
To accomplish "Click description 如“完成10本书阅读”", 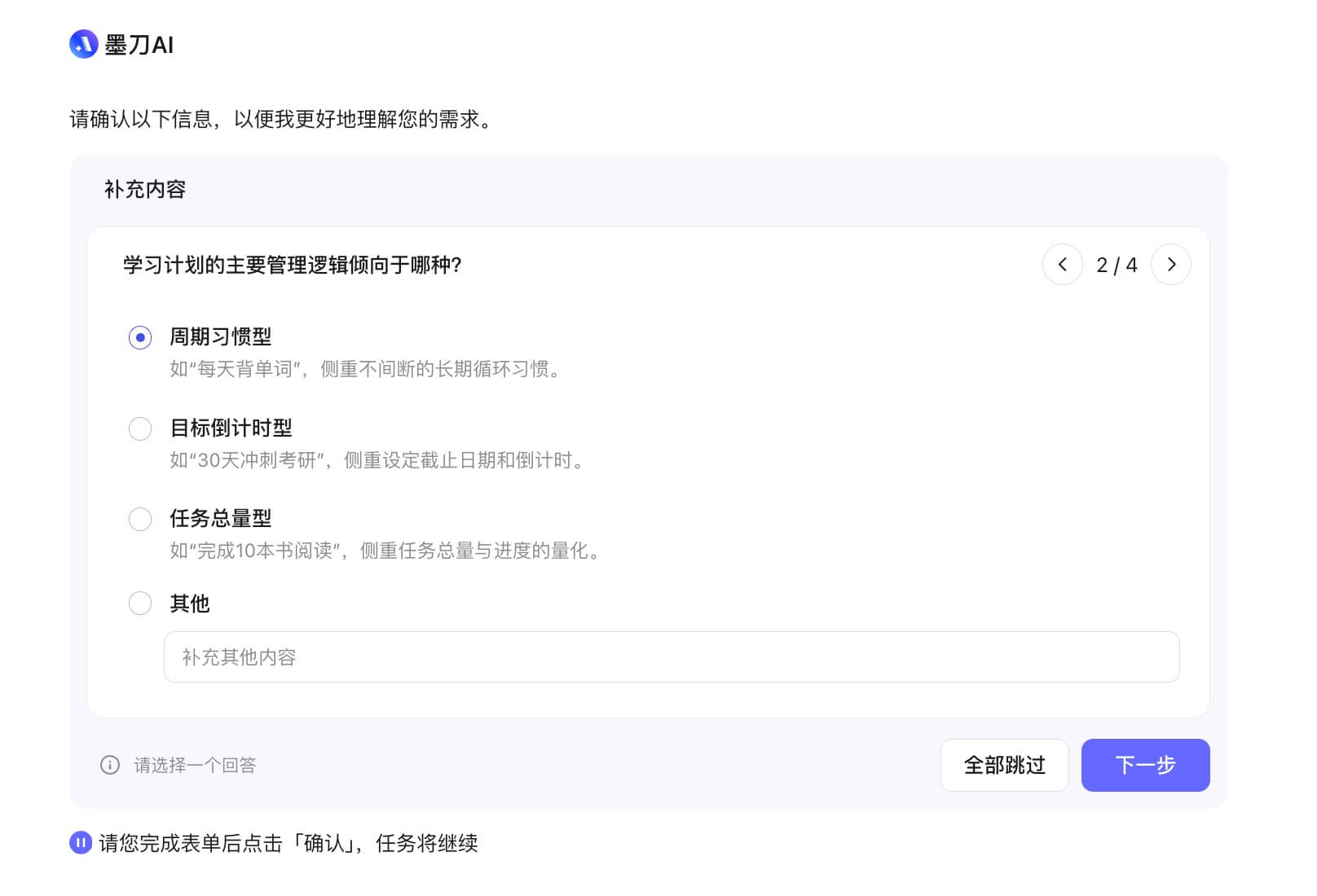I will pos(385,551).
